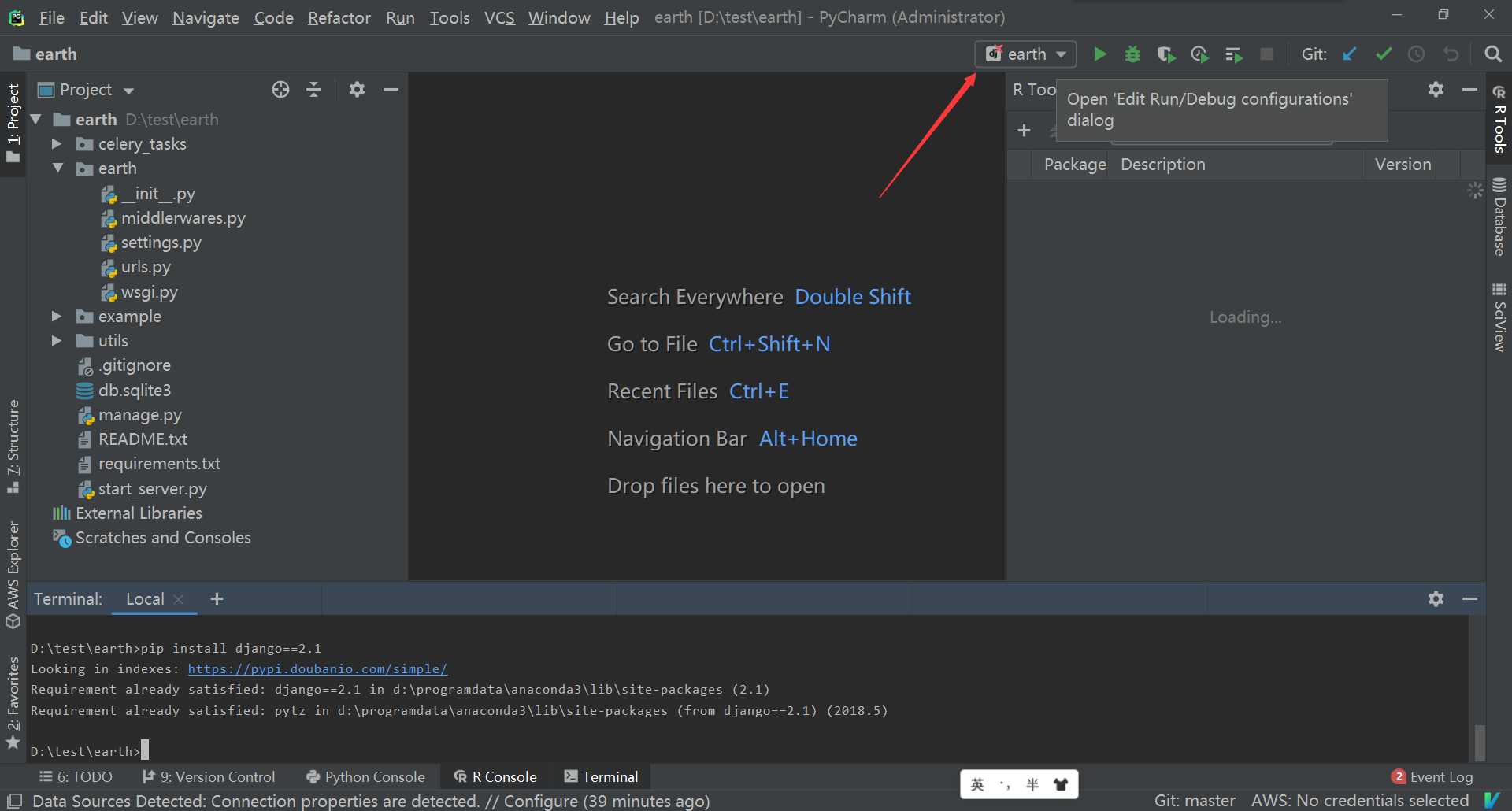This screenshot has width=1512, height=811.
Task: Toggle the 7: Structure side tab
Action: click(x=13, y=446)
